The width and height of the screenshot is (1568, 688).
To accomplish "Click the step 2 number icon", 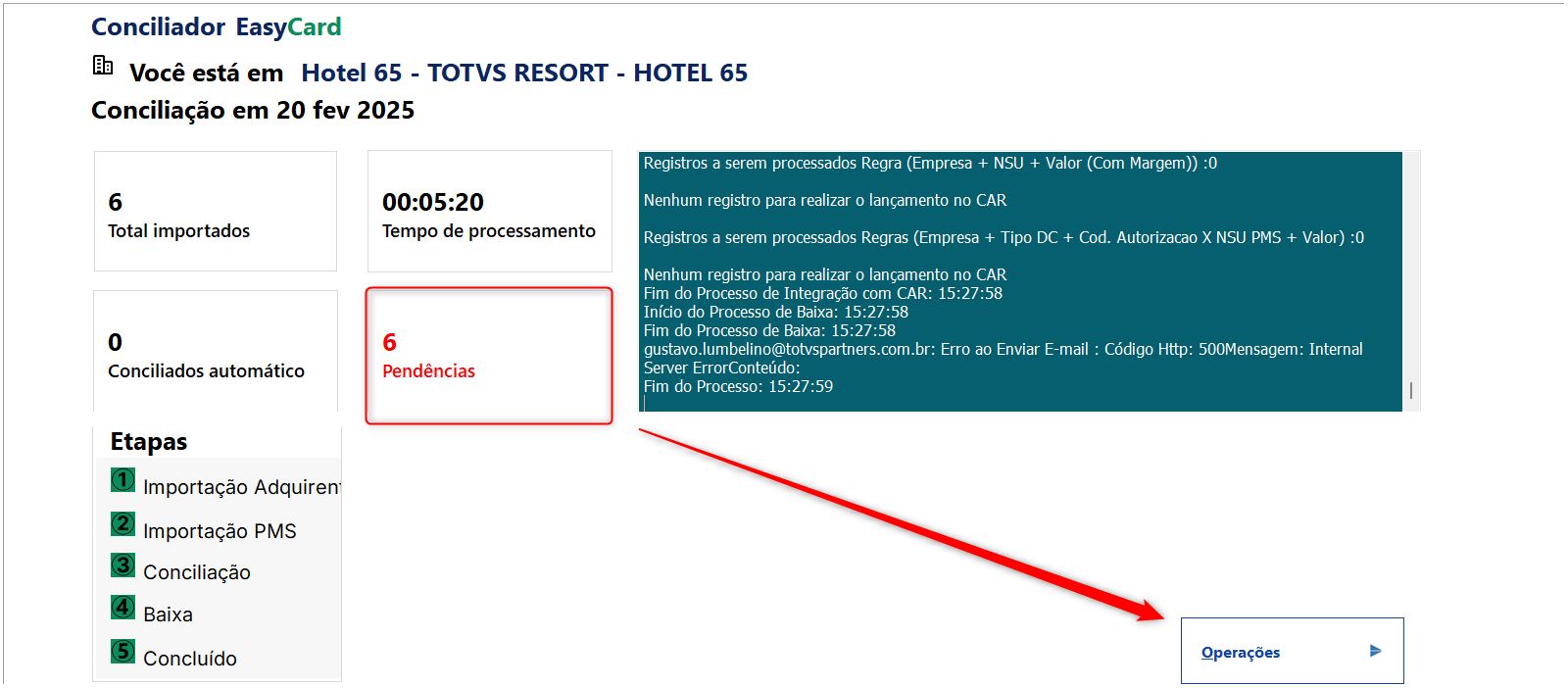I will click(x=122, y=524).
